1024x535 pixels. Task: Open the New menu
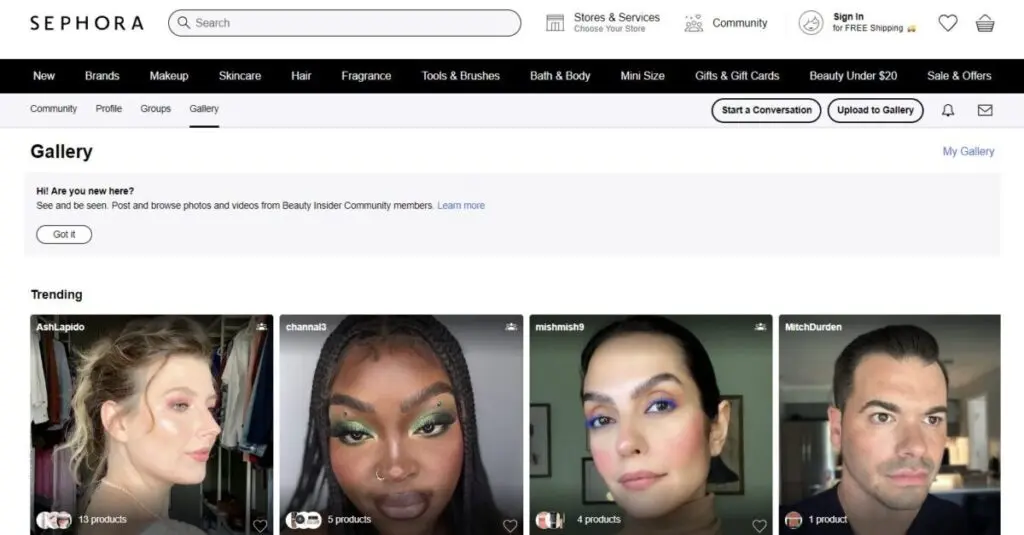[44, 76]
